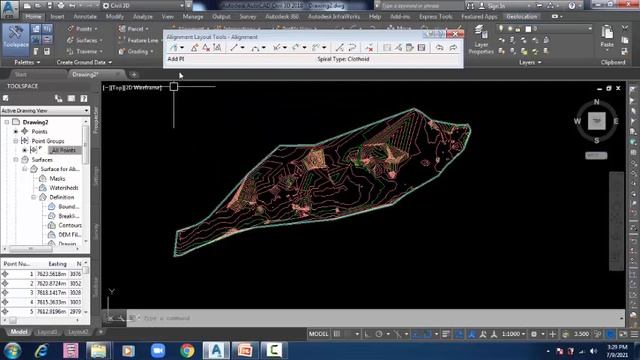This screenshot has width=640, height=360.
Task: Collapse the Surfaces tree node
Action: click(x=16, y=160)
